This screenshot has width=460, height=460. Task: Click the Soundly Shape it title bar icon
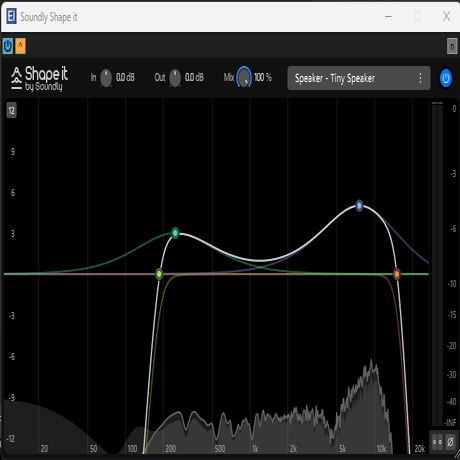click(x=11, y=16)
